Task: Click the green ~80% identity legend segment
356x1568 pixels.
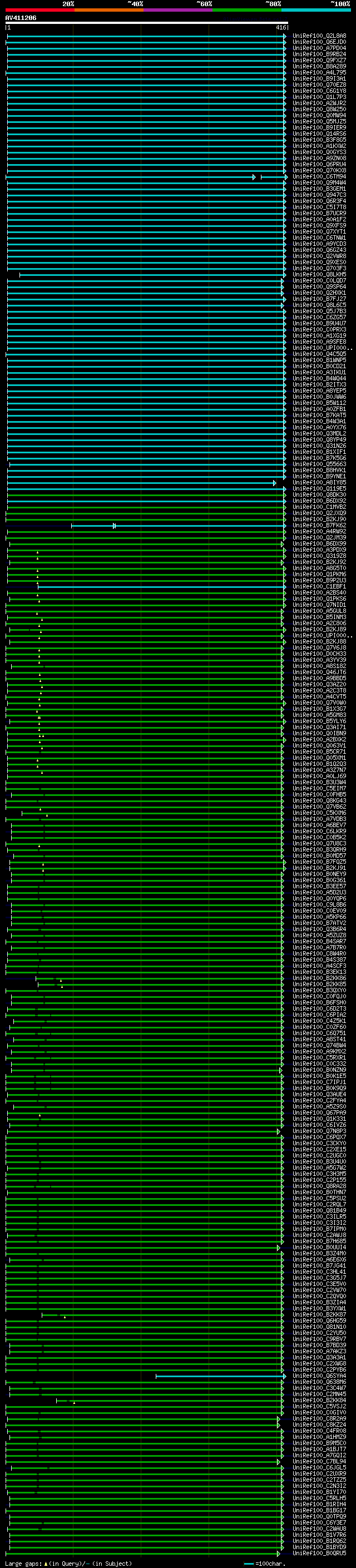Action: click(247, 10)
